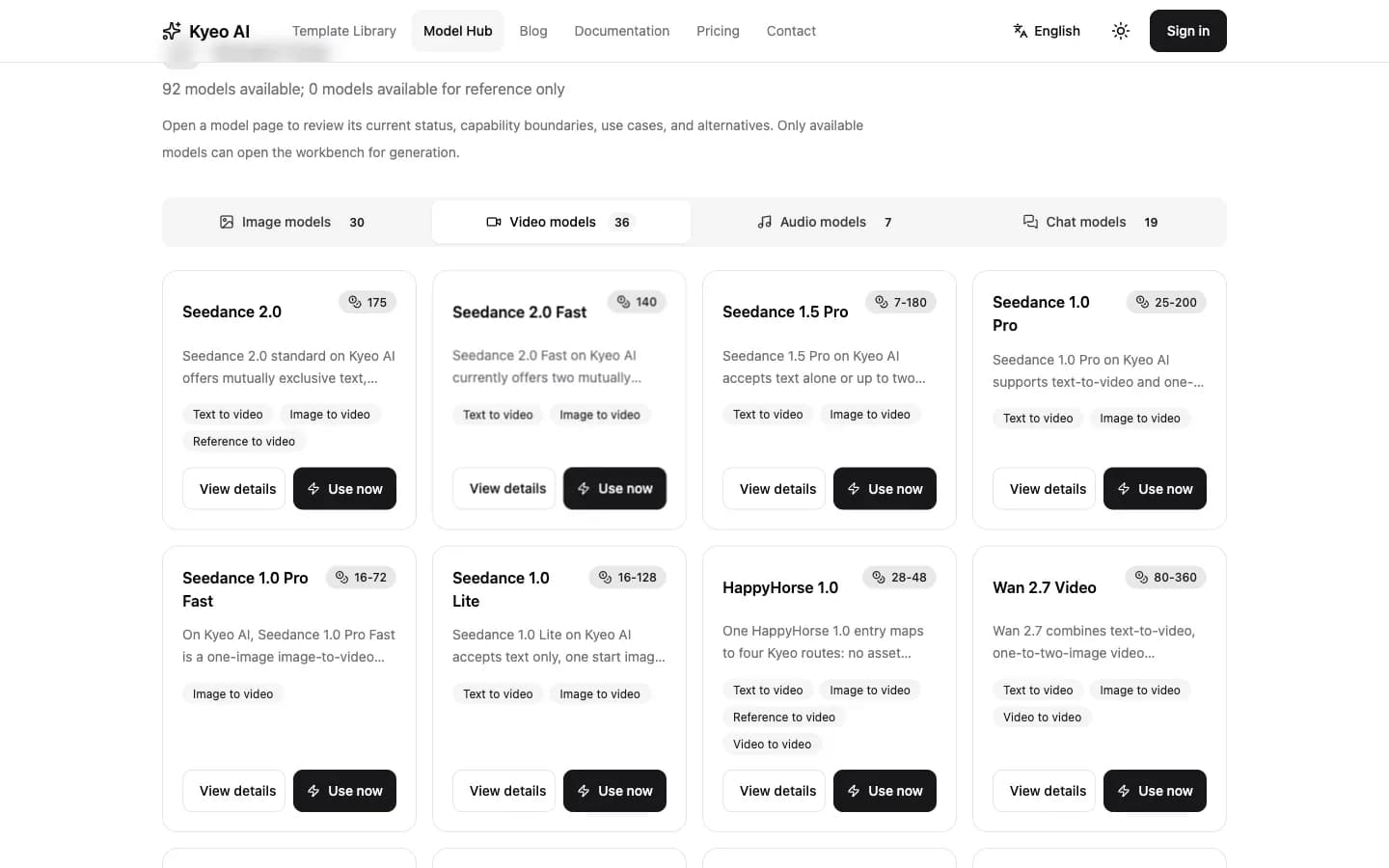Click Text to video tag on Seedance 1.0 Lite
This screenshot has height=868, width=1389.
coord(498,694)
